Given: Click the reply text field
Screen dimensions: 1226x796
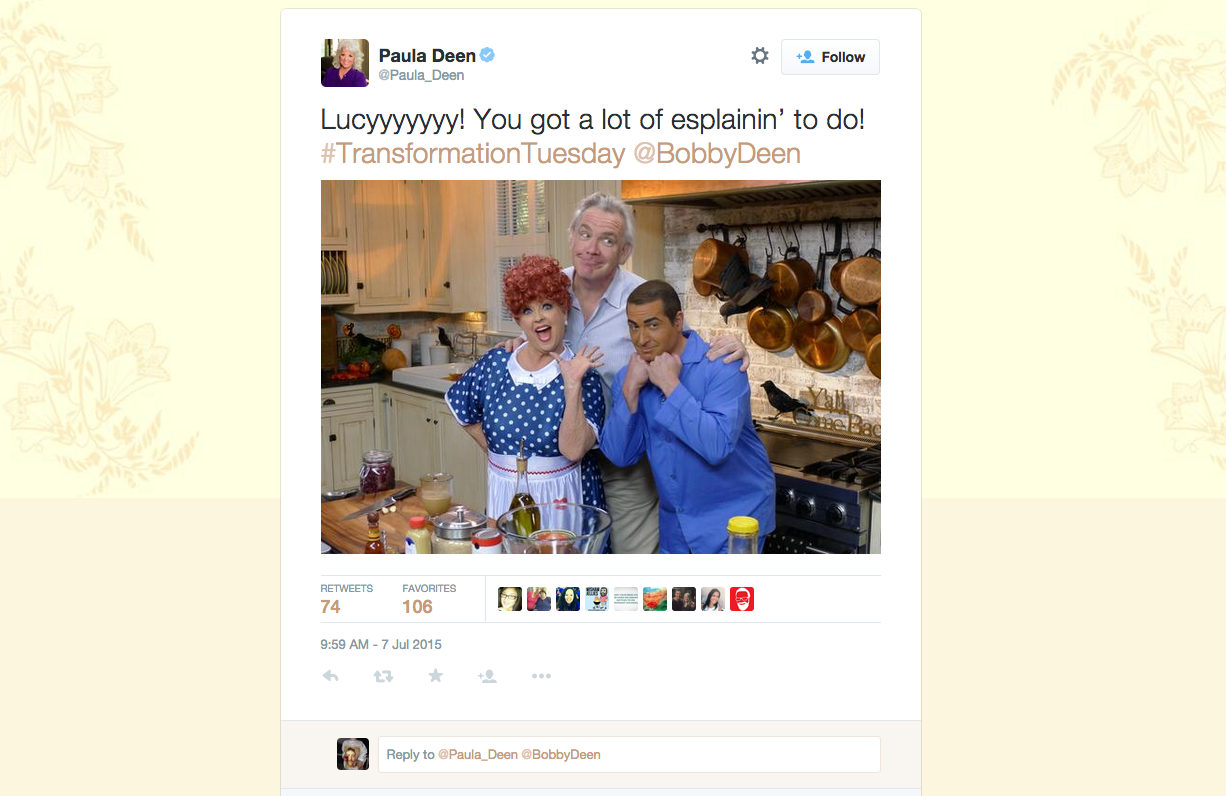Looking at the screenshot, I should (x=629, y=754).
